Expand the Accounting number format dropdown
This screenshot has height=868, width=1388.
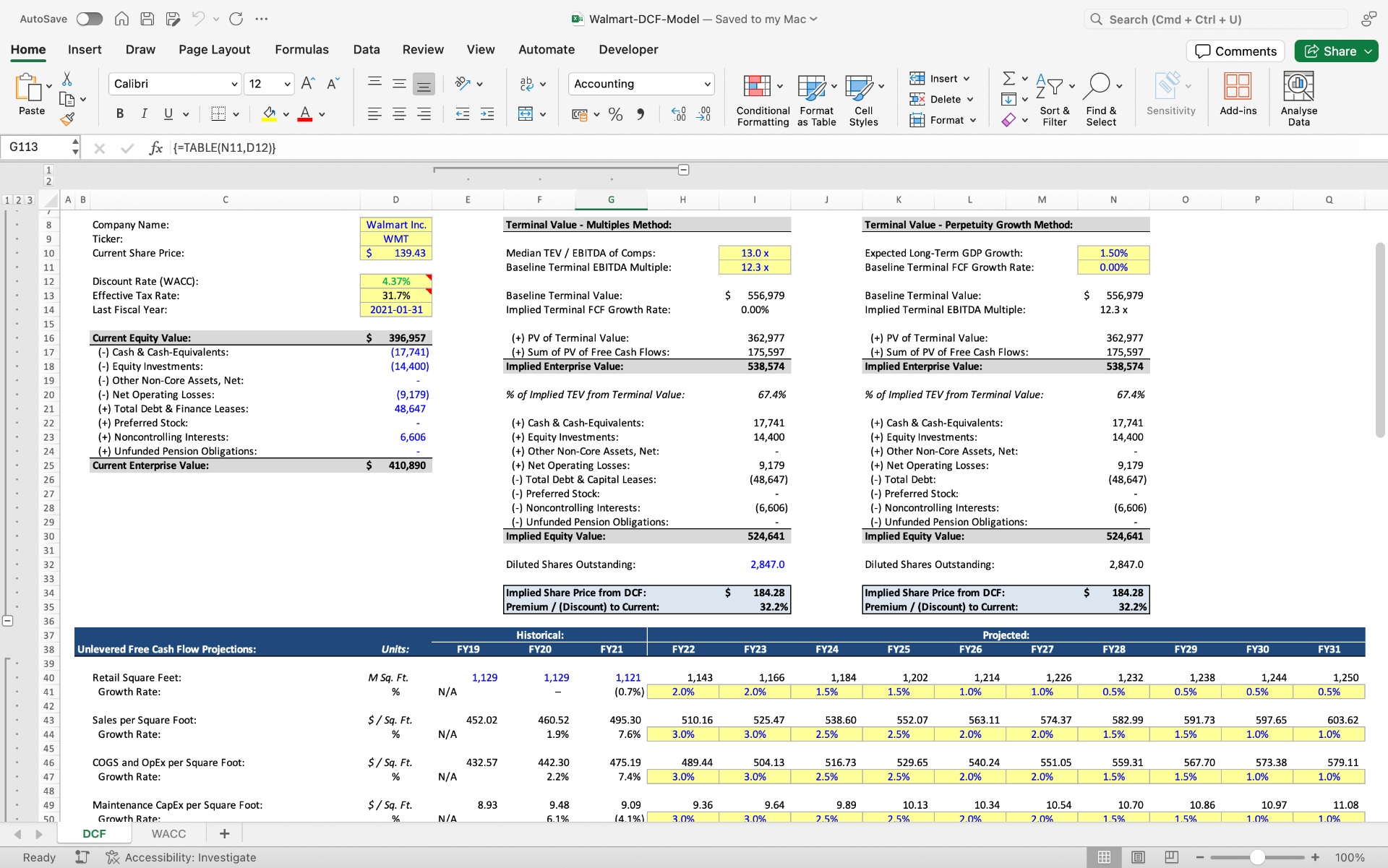point(706,84)
